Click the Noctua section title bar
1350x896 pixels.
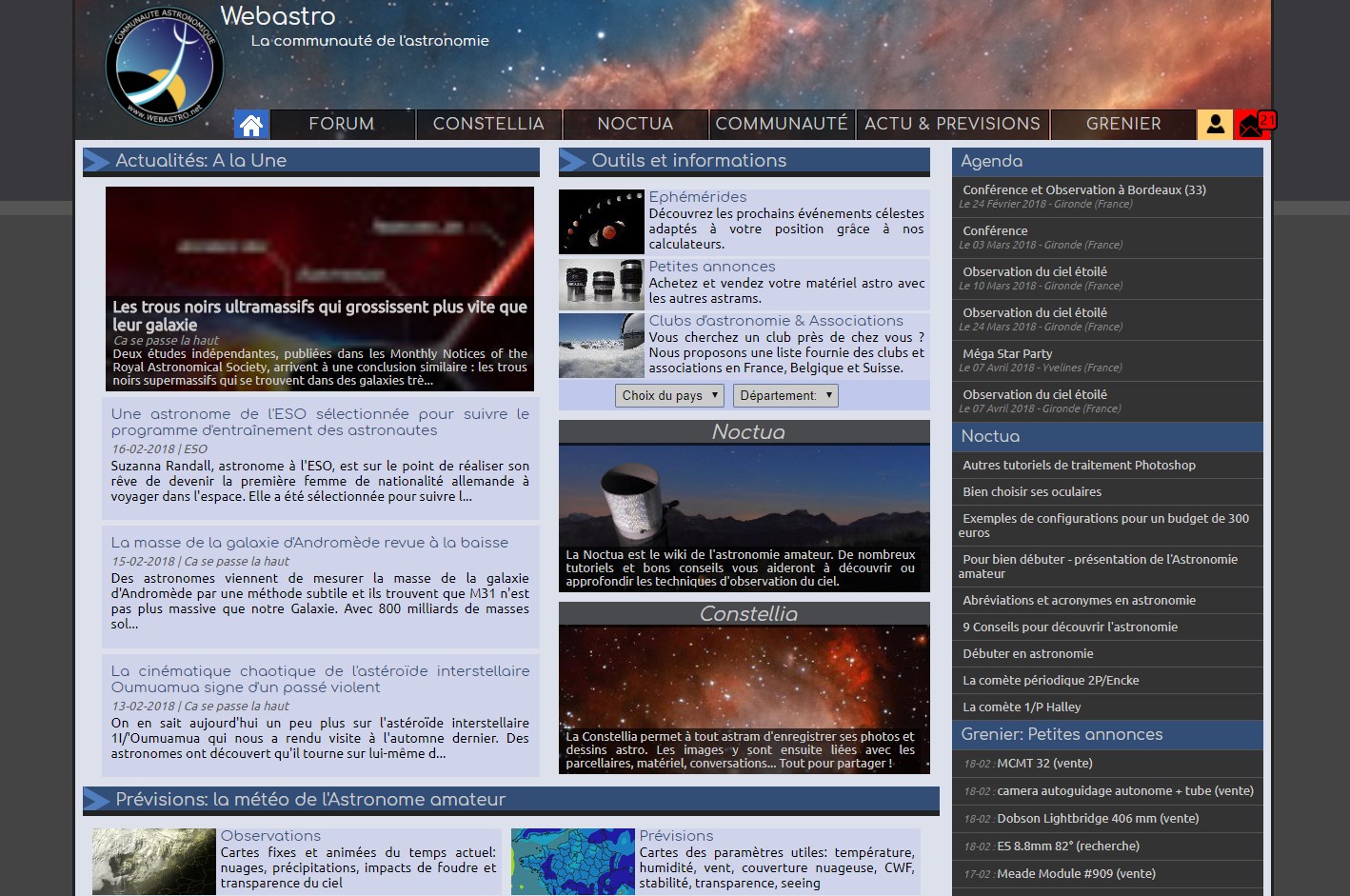[744, 432]
